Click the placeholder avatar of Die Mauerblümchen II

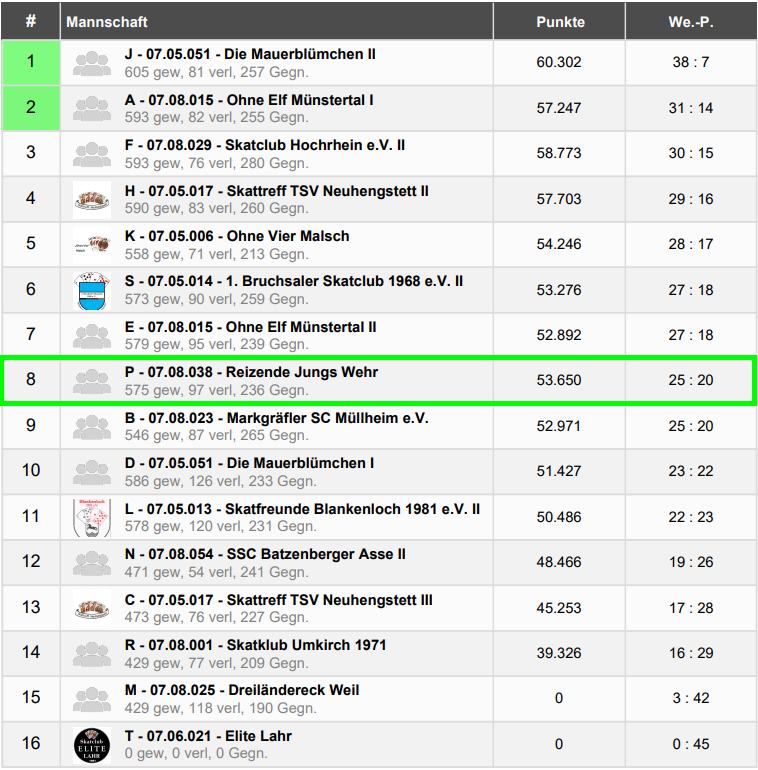point(92,63)
